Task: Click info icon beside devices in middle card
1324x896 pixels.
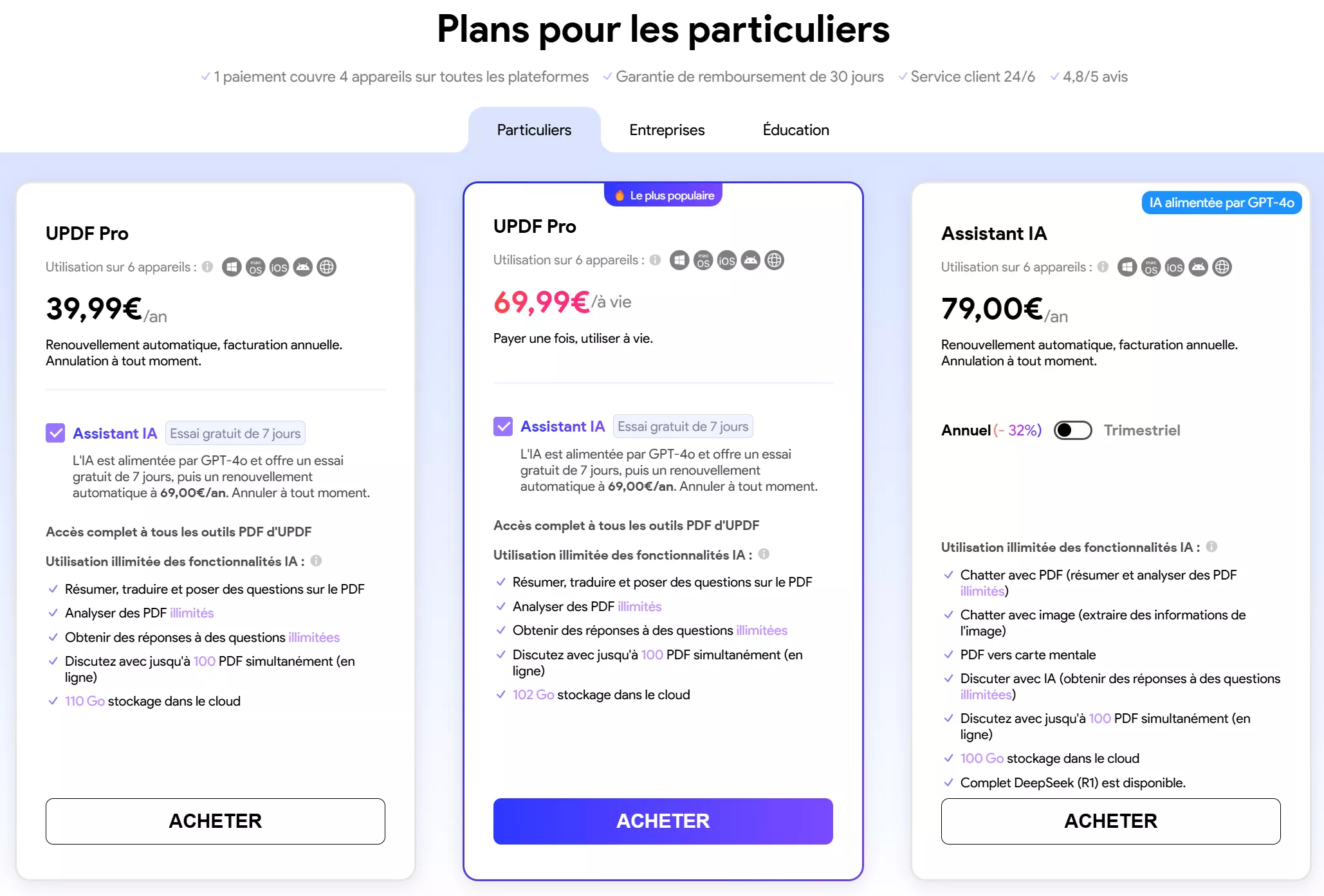Action: 655,261
